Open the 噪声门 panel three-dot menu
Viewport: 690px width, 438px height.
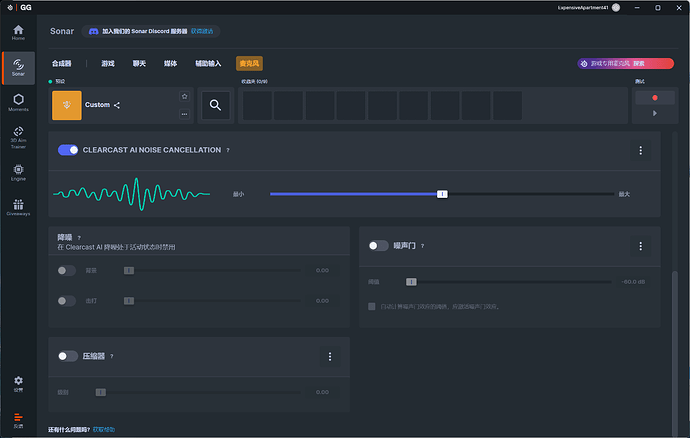[x=640, y=245]
